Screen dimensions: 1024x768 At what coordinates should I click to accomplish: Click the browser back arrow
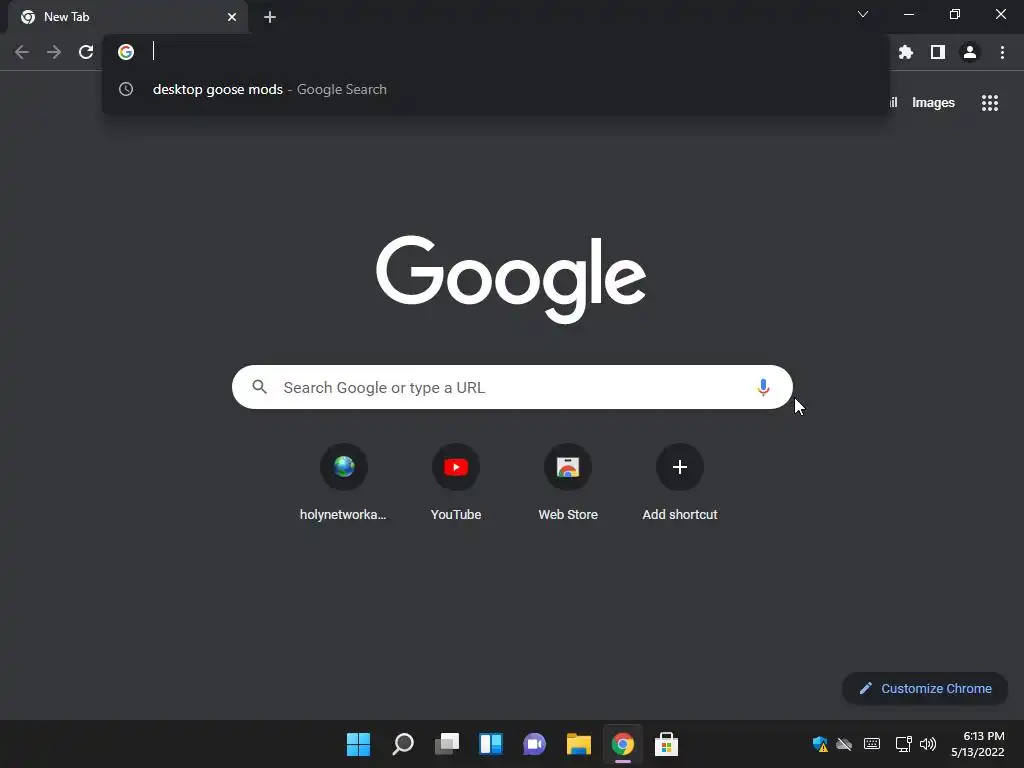coord(22,52)
